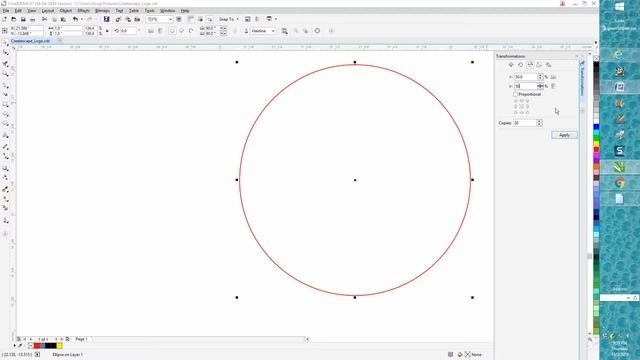Click the Transformations vertical docker tab

click(x=582, y=79)
